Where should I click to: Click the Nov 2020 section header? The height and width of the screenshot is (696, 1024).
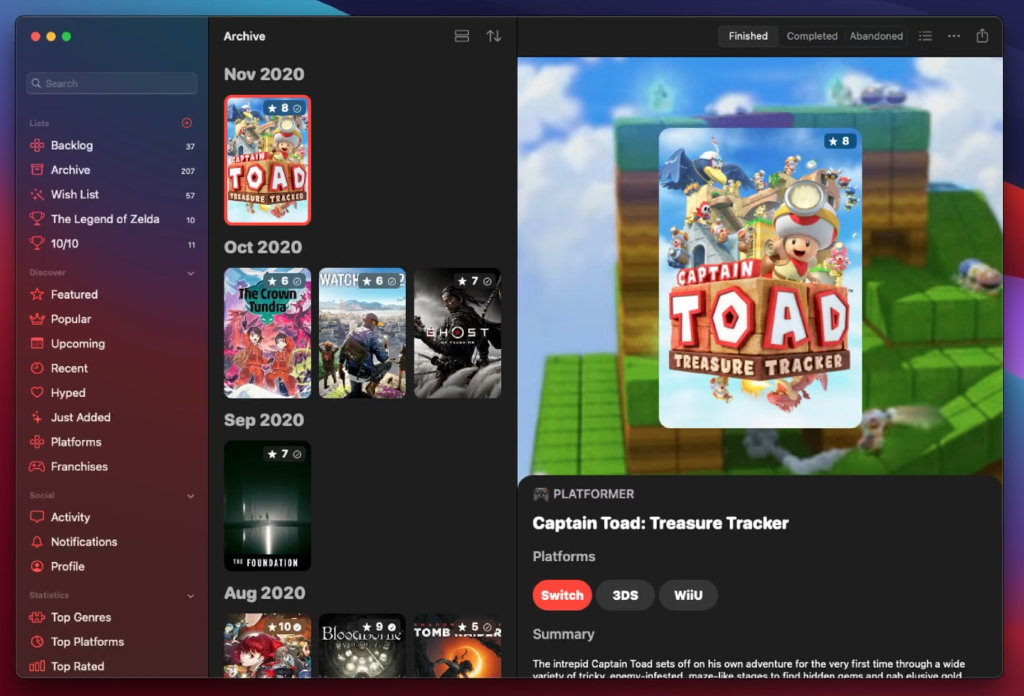[x=264, y=74]
